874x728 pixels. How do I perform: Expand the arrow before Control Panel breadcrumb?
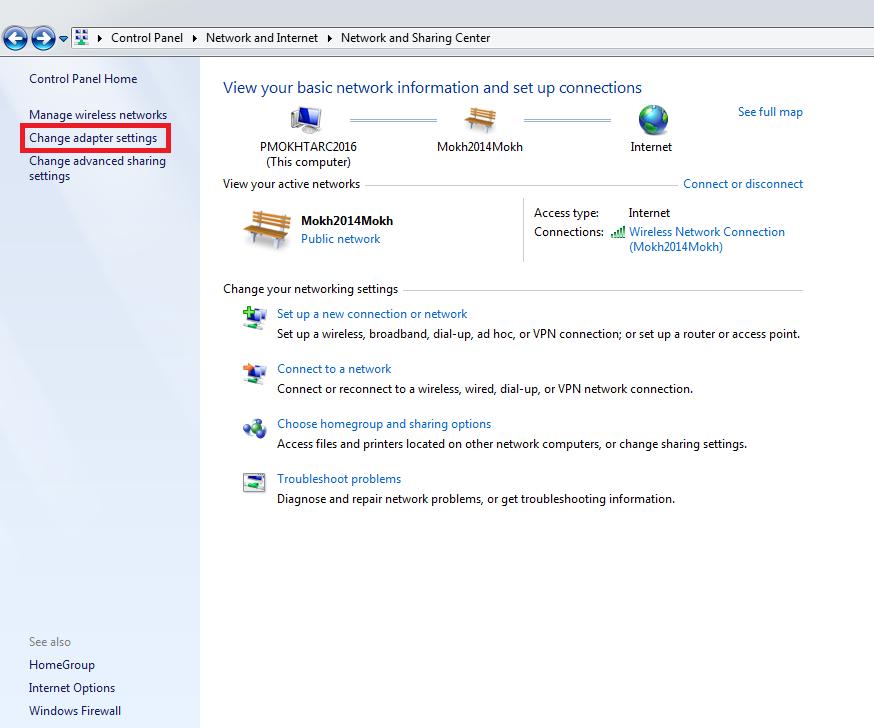click(x=100, y=38)
